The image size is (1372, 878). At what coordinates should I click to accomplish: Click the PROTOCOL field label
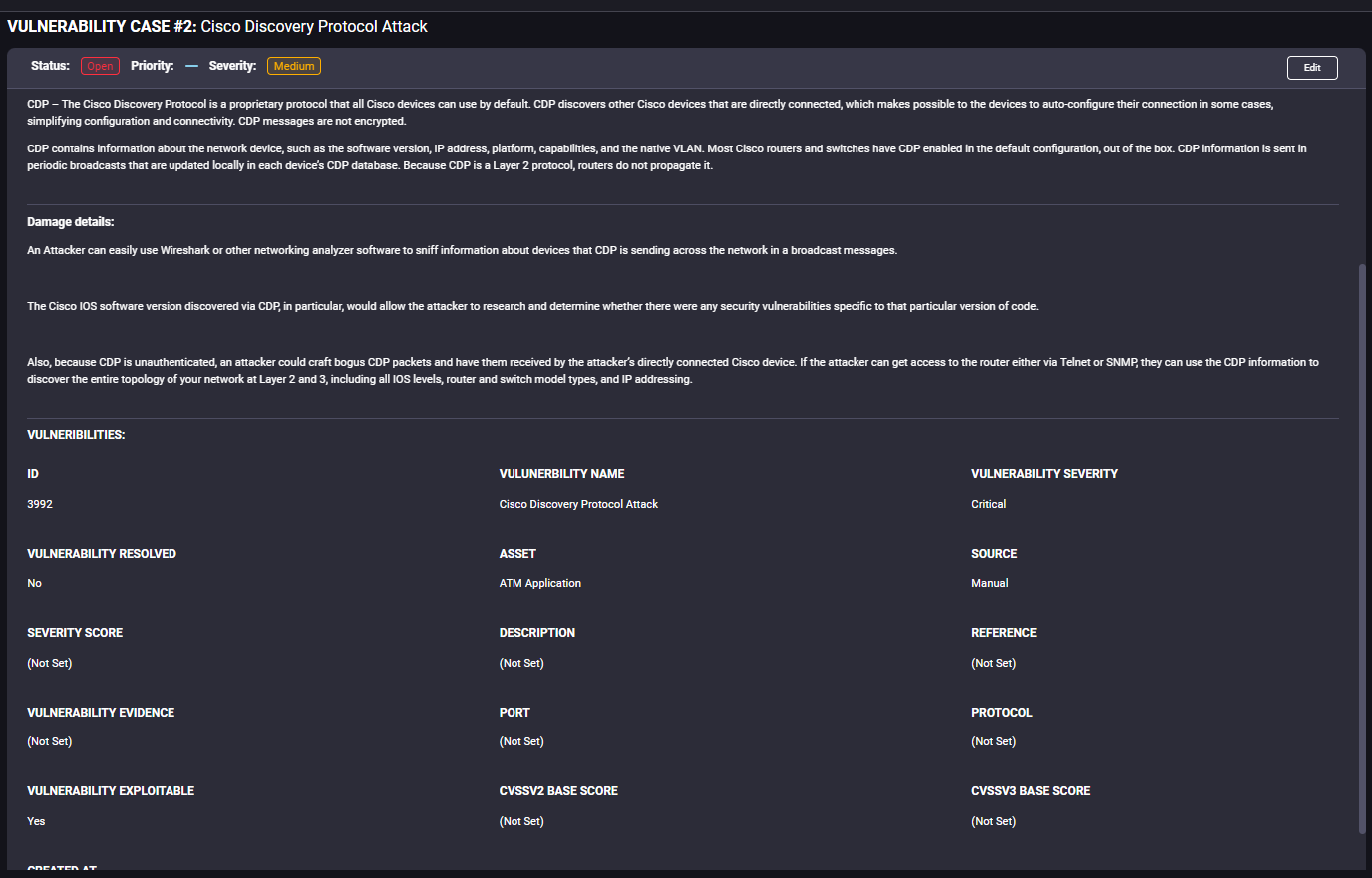click(1002, 713)
